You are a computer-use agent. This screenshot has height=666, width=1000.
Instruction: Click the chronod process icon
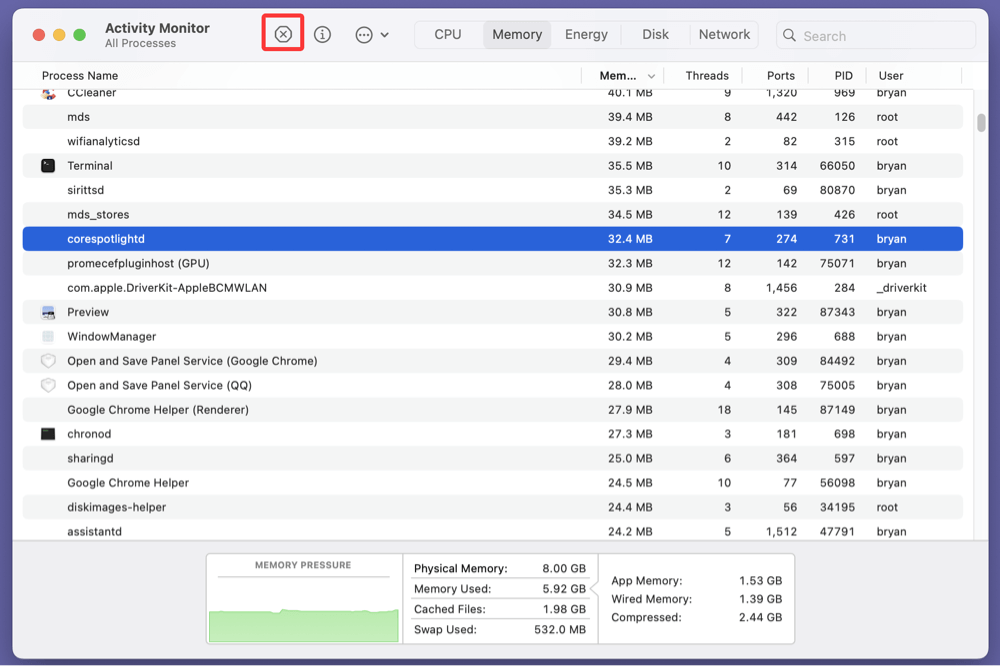click(x=47, y=433)
